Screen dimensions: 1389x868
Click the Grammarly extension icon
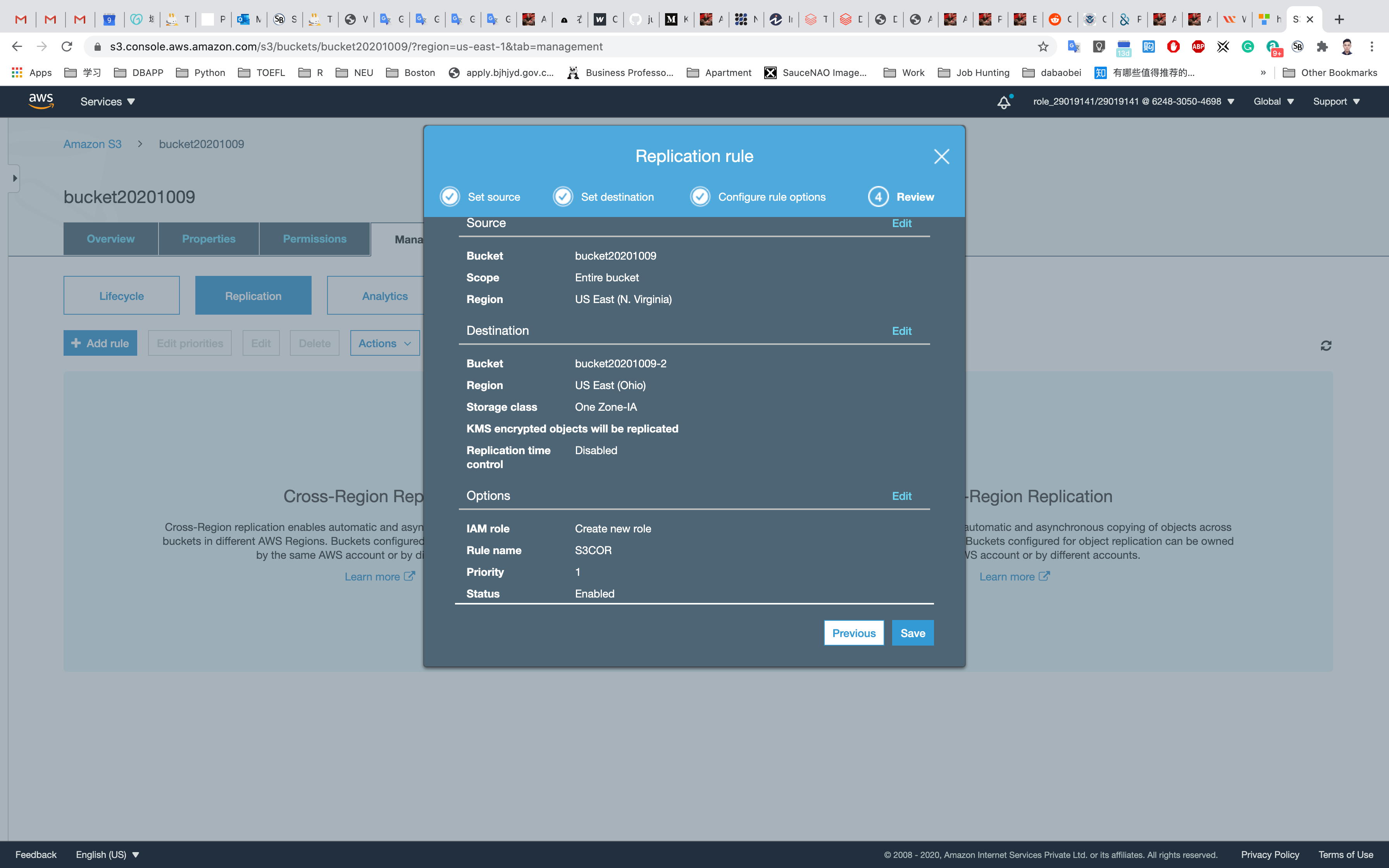(1248, 46)
